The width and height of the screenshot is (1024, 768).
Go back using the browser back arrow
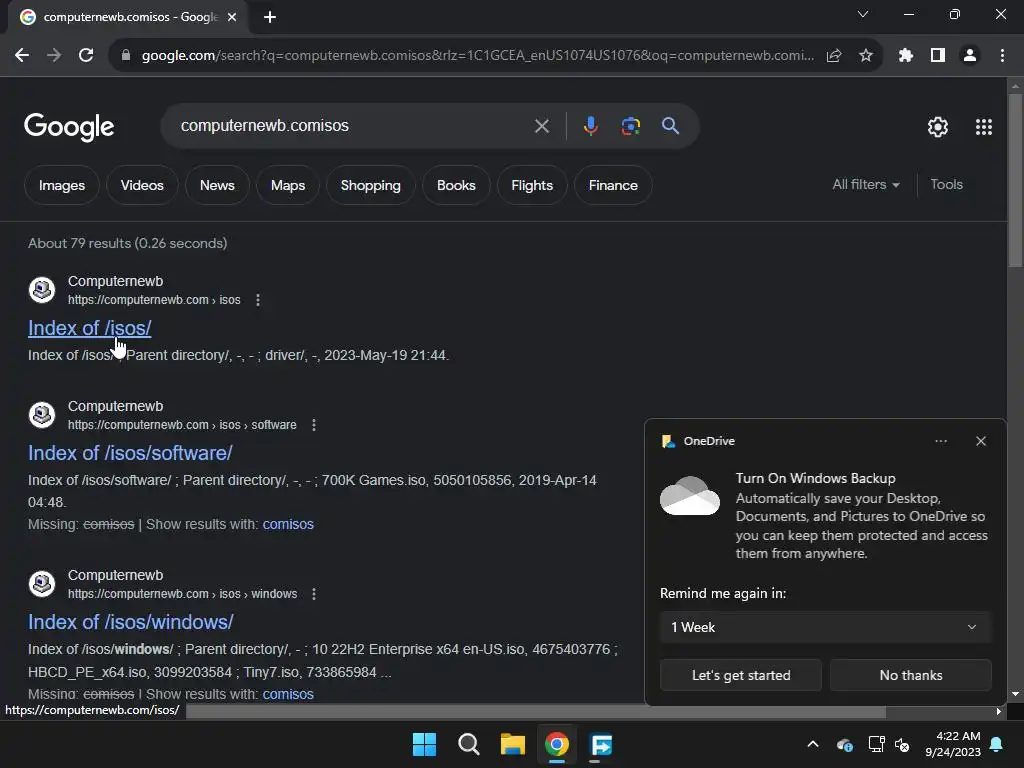pos(22,56)
